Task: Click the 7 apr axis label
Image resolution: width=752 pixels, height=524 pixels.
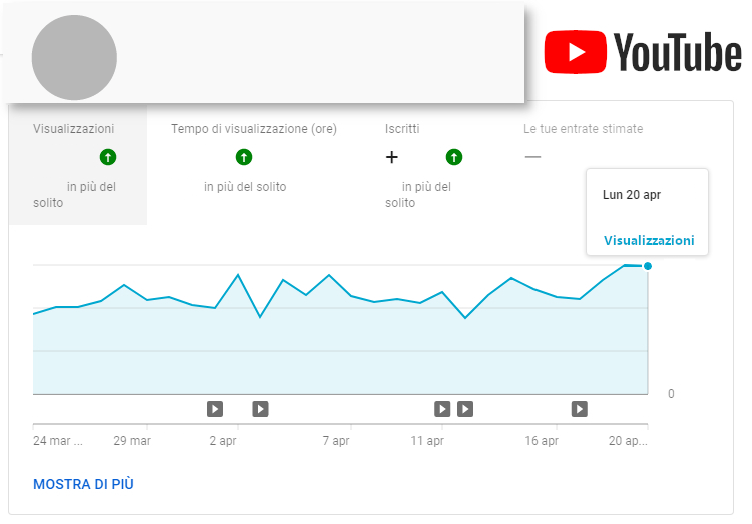Action: (x=336, y=441)
